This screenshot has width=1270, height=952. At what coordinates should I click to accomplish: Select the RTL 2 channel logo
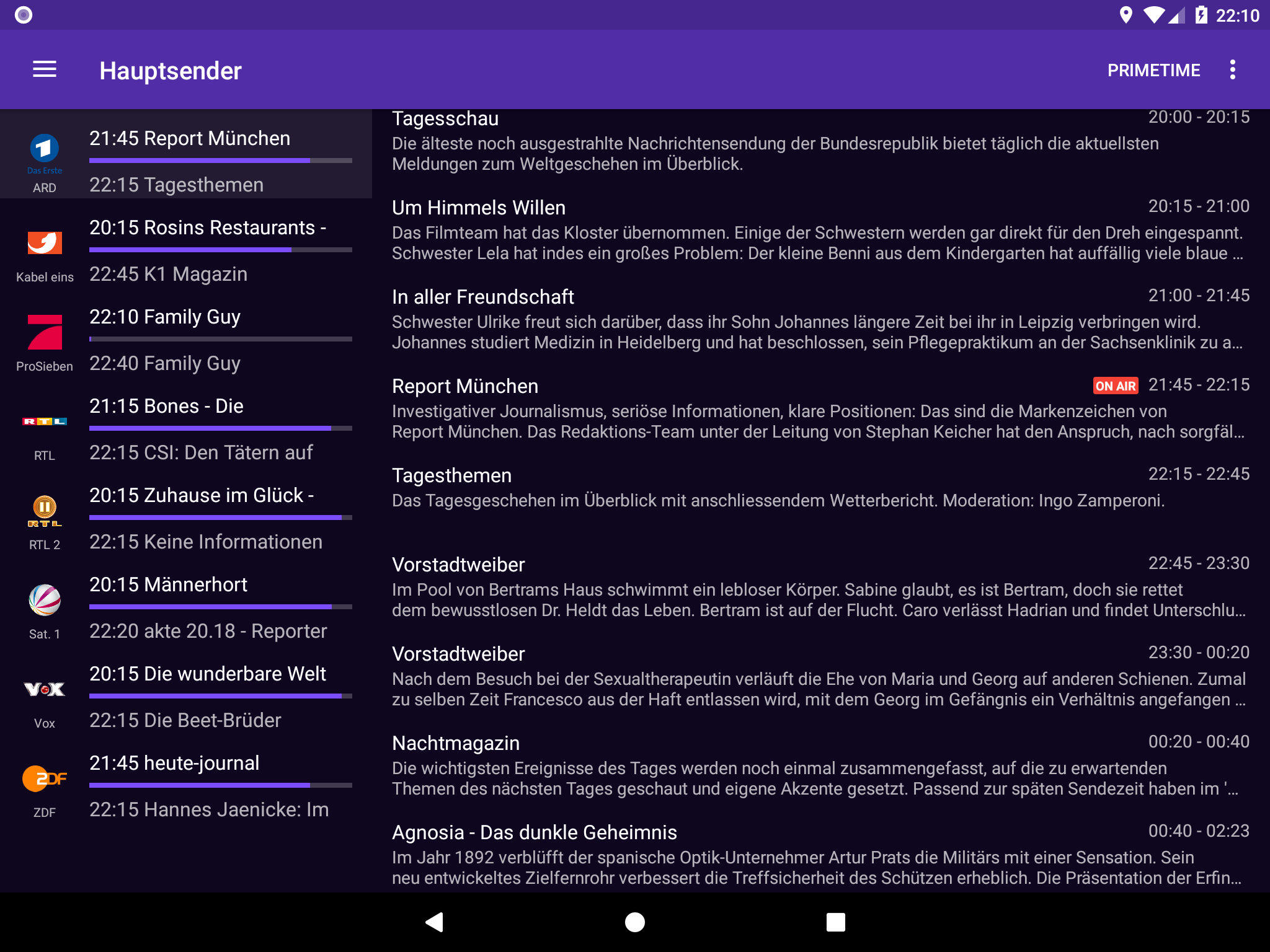coord(45,511)
